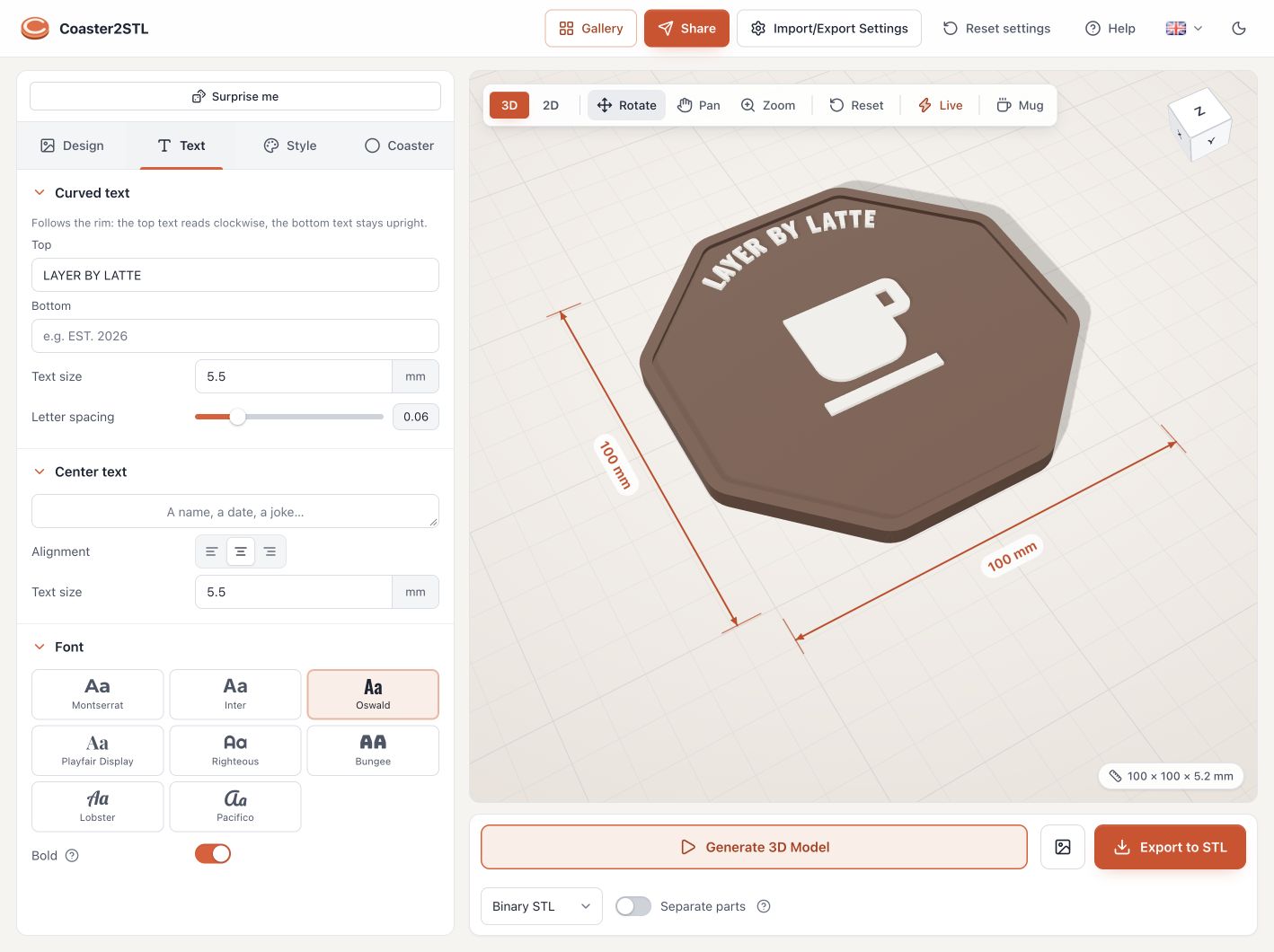Image resolution: width=1274 pixels, height=952 pixels.
Task: Toggle dark mode moon icon
Action: coord(1239,29)
